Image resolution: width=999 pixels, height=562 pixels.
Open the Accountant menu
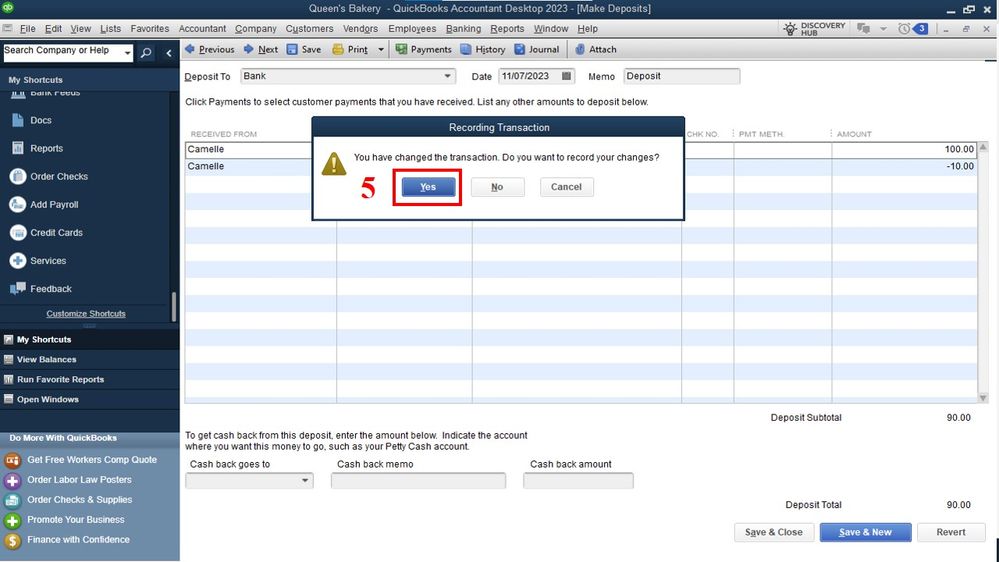click(202, 29)
